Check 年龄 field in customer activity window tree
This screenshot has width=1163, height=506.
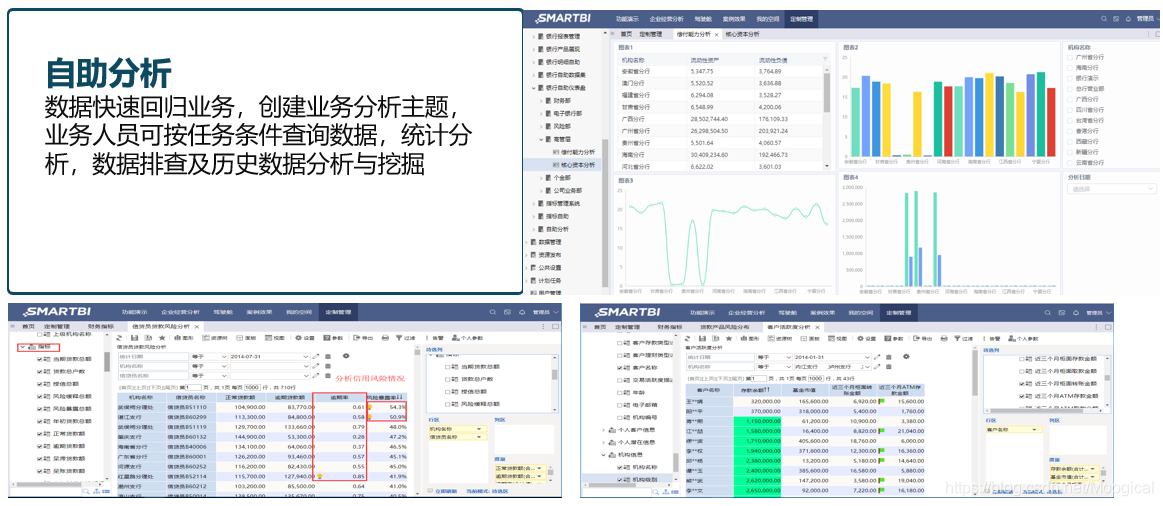pos(620,392)
